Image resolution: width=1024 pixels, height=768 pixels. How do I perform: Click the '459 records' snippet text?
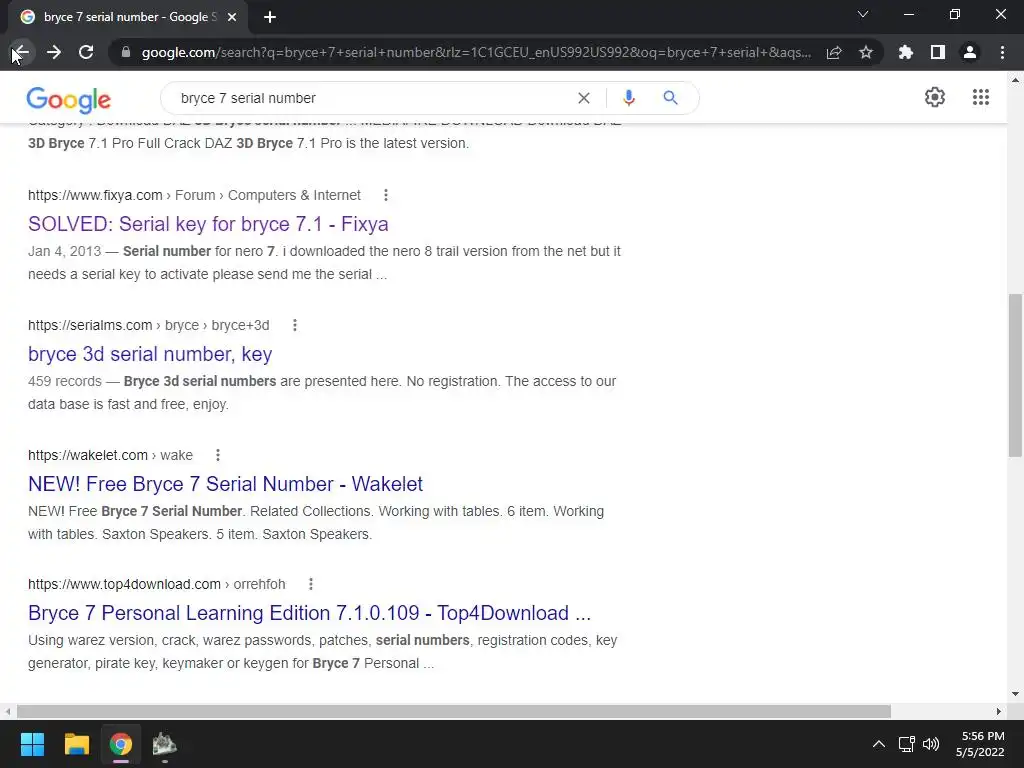[65, 381]
